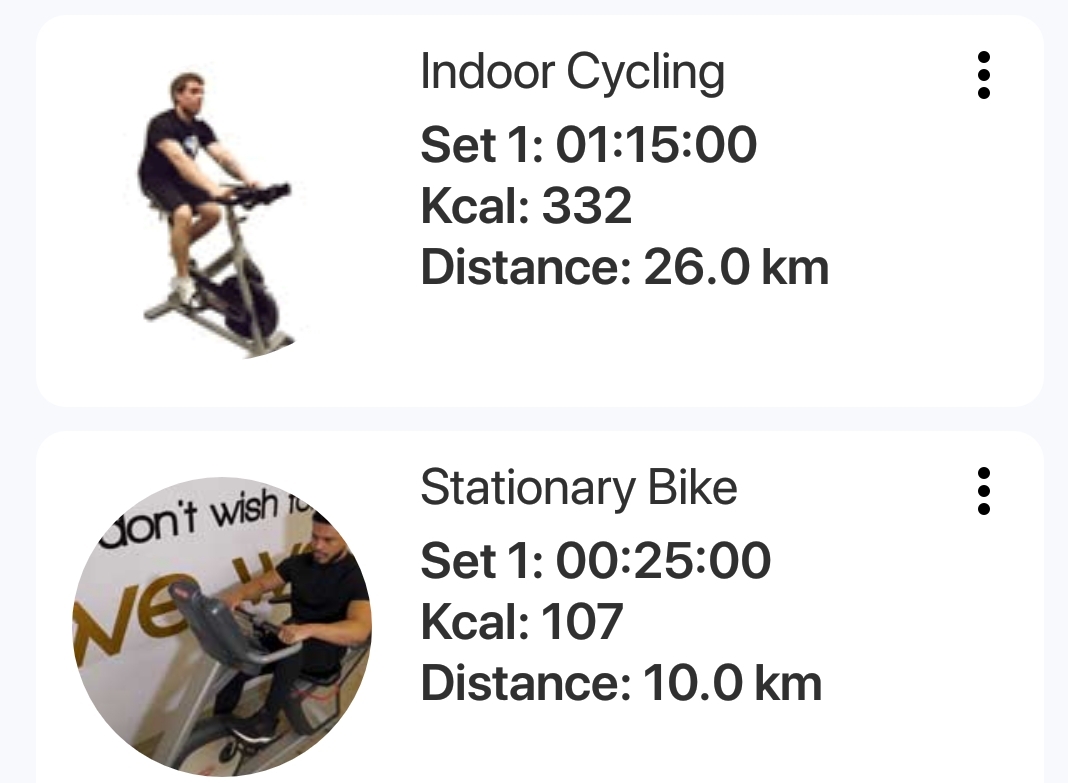Click the Stationary Bike title text

tap(578, 488)
